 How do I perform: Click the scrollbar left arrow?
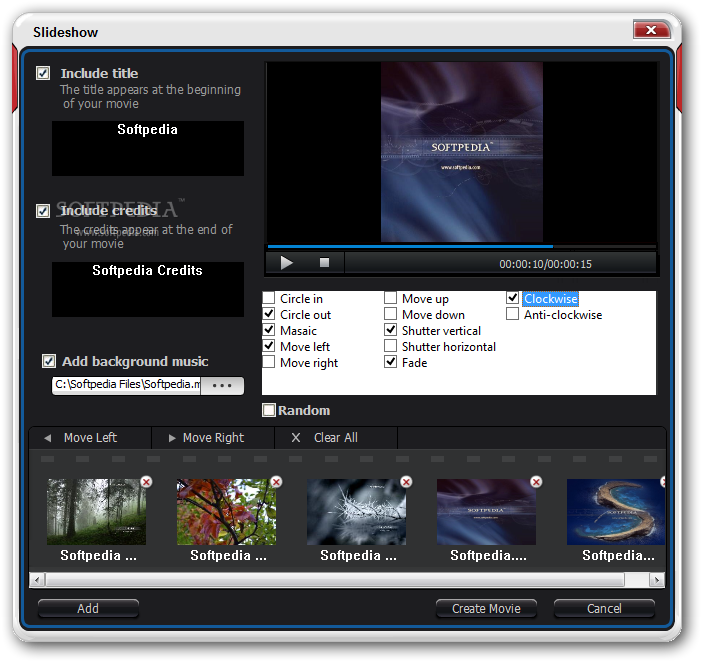point(37,581)
